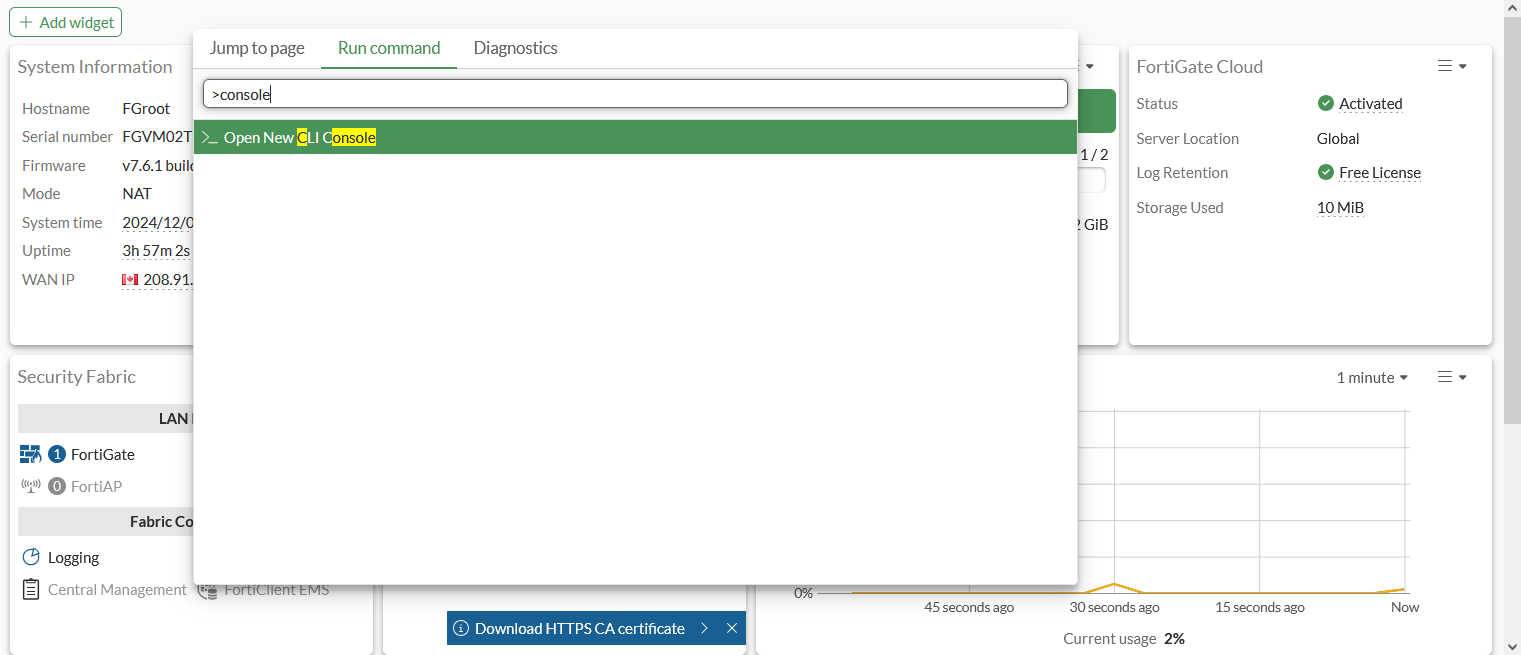Open the Diagnostics tab
The height and width of the screenshot is (655, 1521).
516,48
